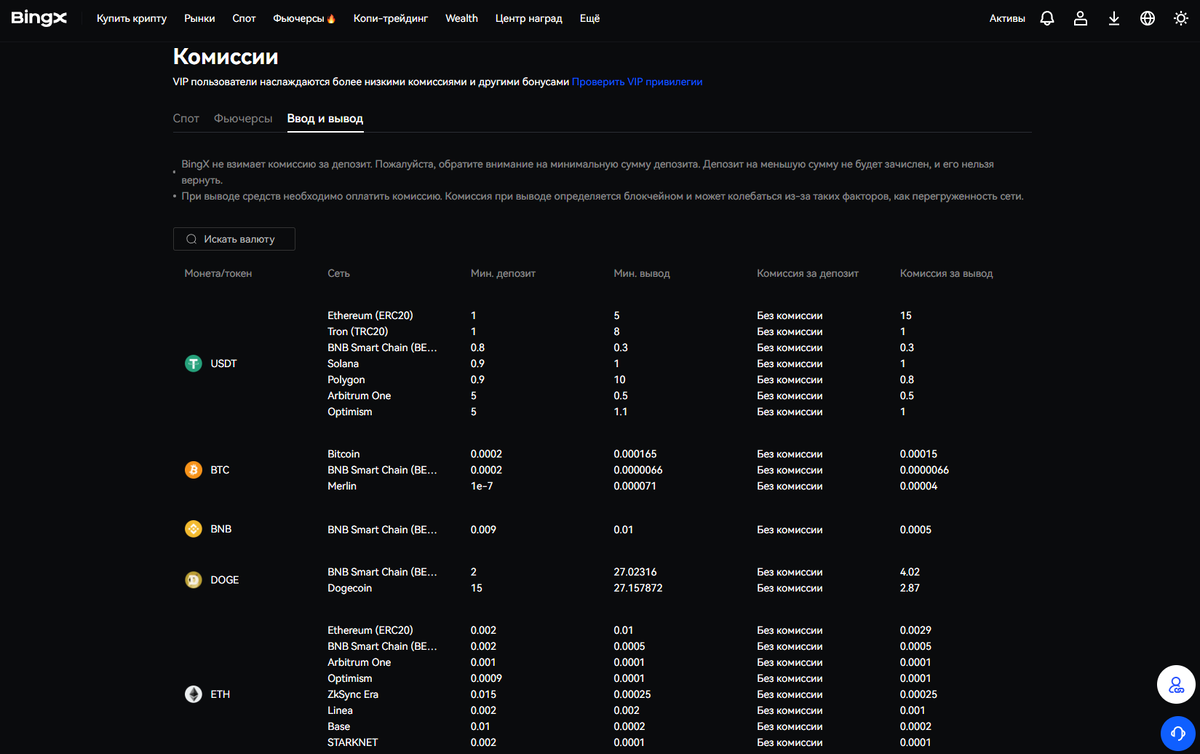This screenshot has width=1200, height=754.
Task: Click withdrawal fee value 0.0029
Action: (x=916, y=630)
